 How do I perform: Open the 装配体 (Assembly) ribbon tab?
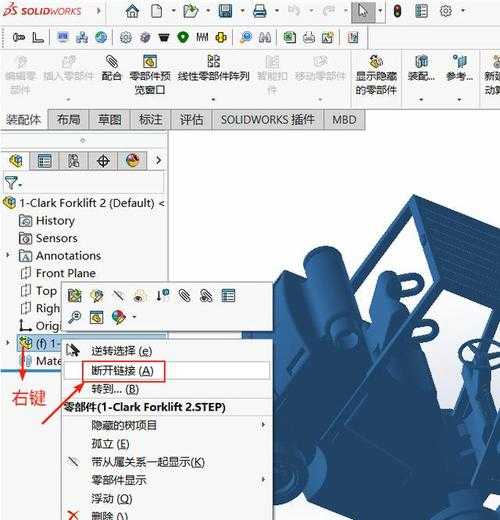pos(24,119)
